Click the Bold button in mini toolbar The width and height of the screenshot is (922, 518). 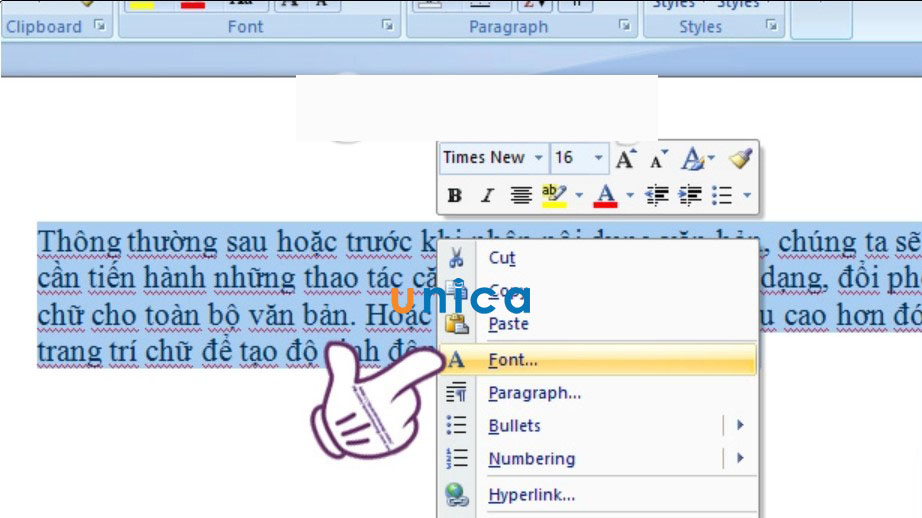[455, 195]
